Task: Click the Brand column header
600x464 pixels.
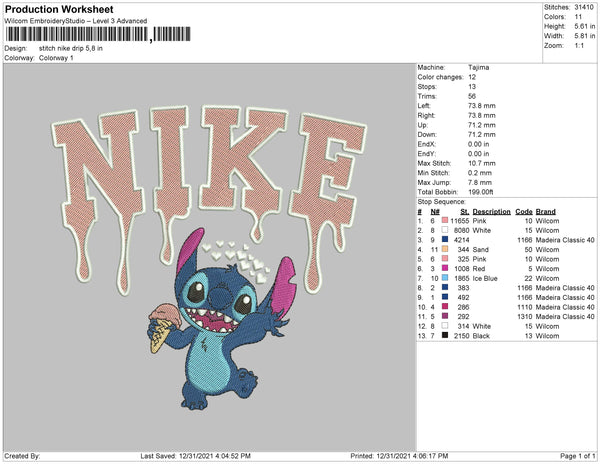Action: [545, 212]
